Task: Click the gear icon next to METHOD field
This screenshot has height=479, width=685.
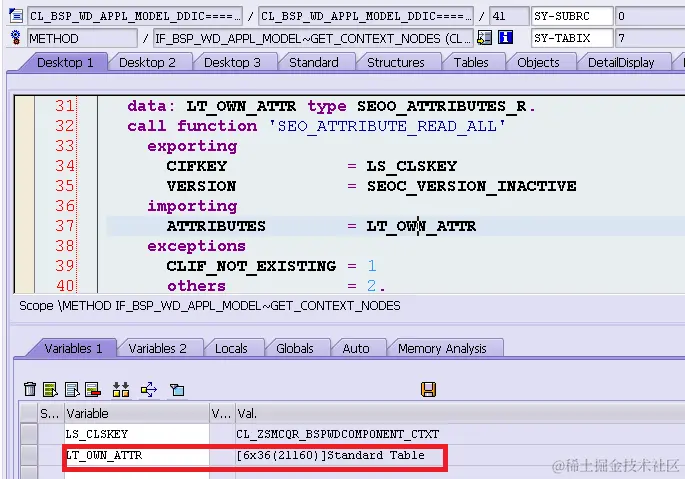Action: (16, 38)
